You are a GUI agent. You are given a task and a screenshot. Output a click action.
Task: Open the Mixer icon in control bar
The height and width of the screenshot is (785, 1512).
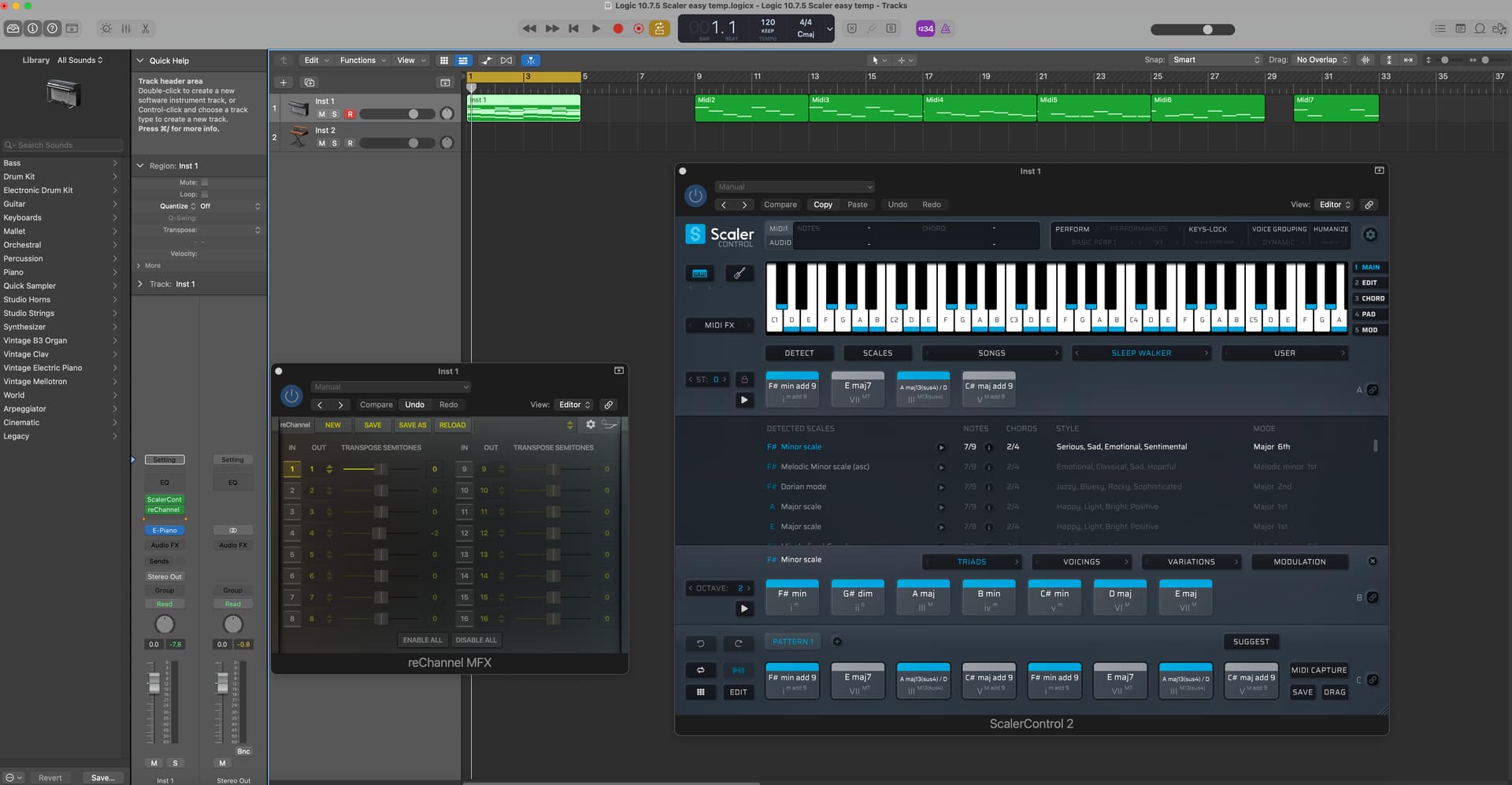(x=126, y=28)
